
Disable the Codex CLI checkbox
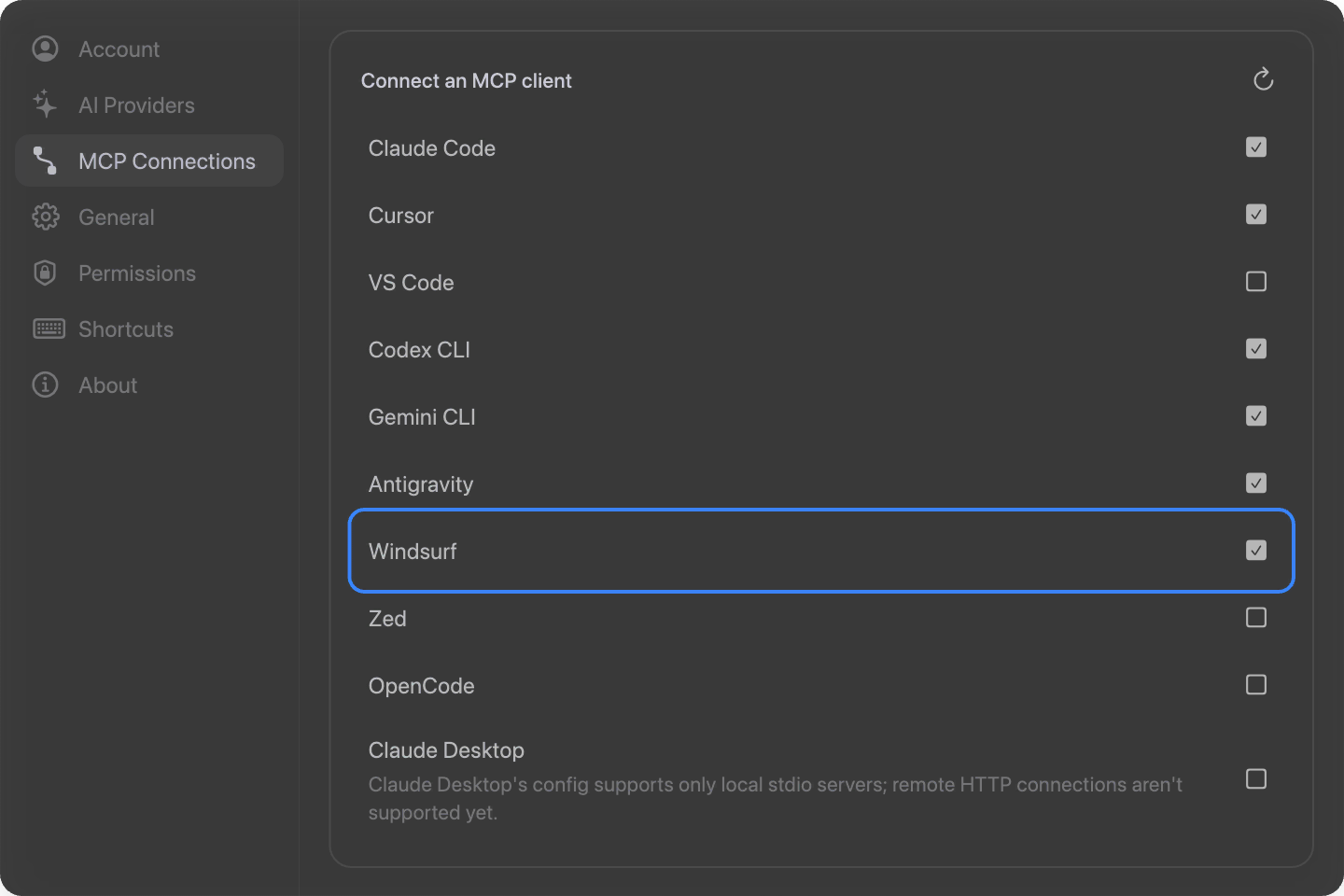coord(1256,349)
